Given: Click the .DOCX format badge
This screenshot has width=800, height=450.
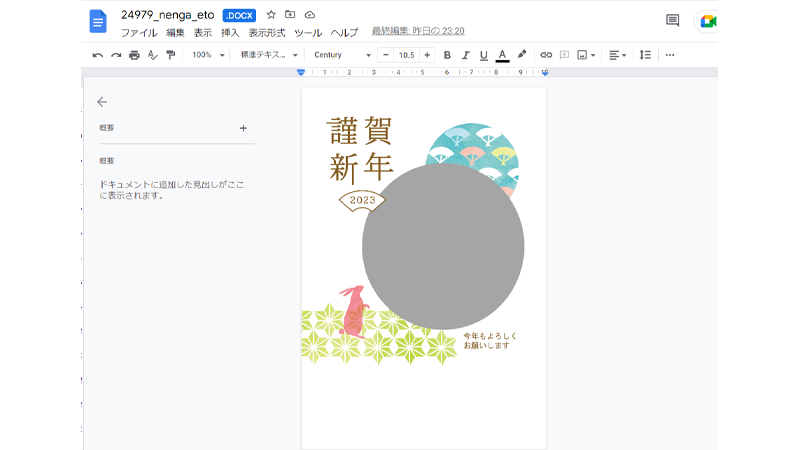Looking at the screenshot, I should (x=239, y=16).
